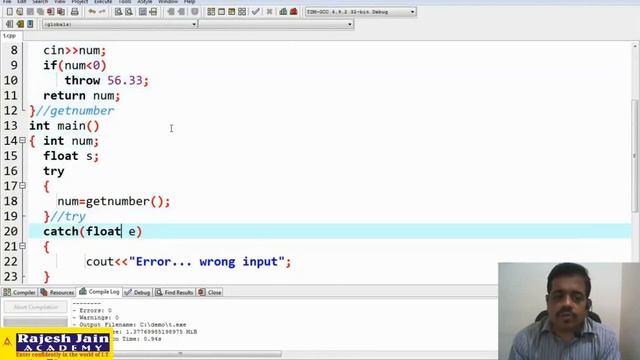This screenshot has width=640, height=360.
Task: Switch to the Debug tab
Action: point(138,292)
